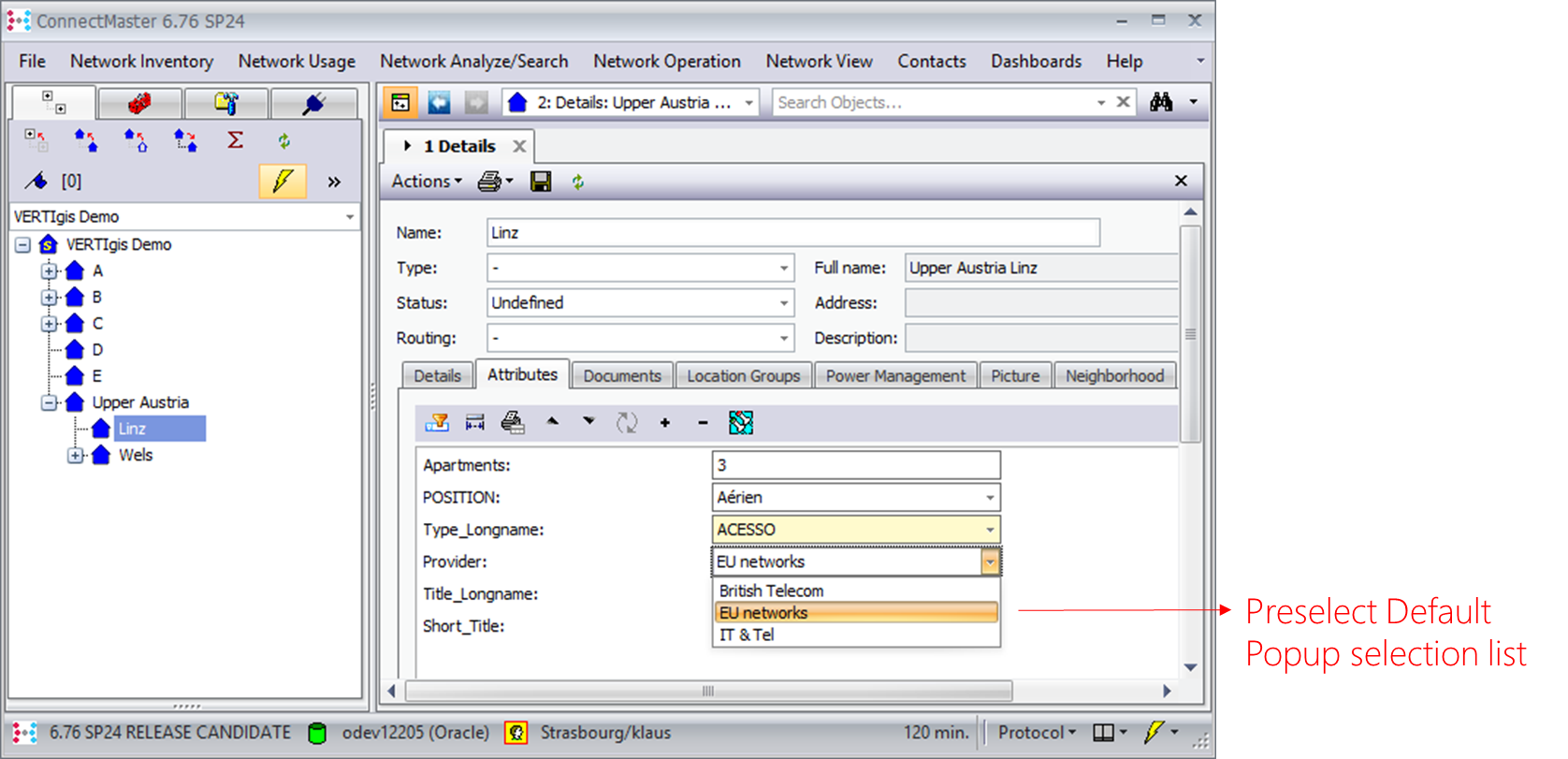Switch to the Details sub-tab

(x=437, y=375)
